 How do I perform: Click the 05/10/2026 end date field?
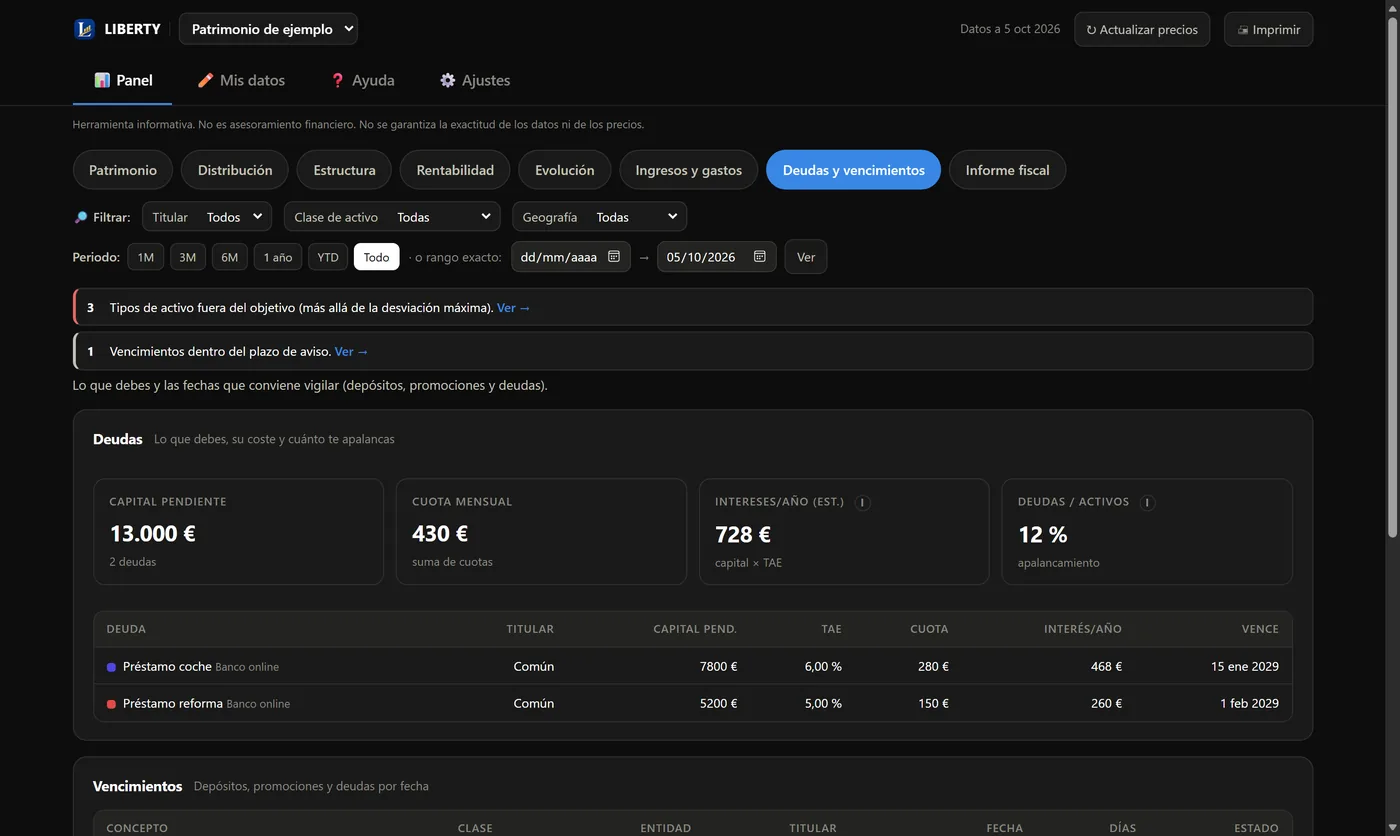716,257
